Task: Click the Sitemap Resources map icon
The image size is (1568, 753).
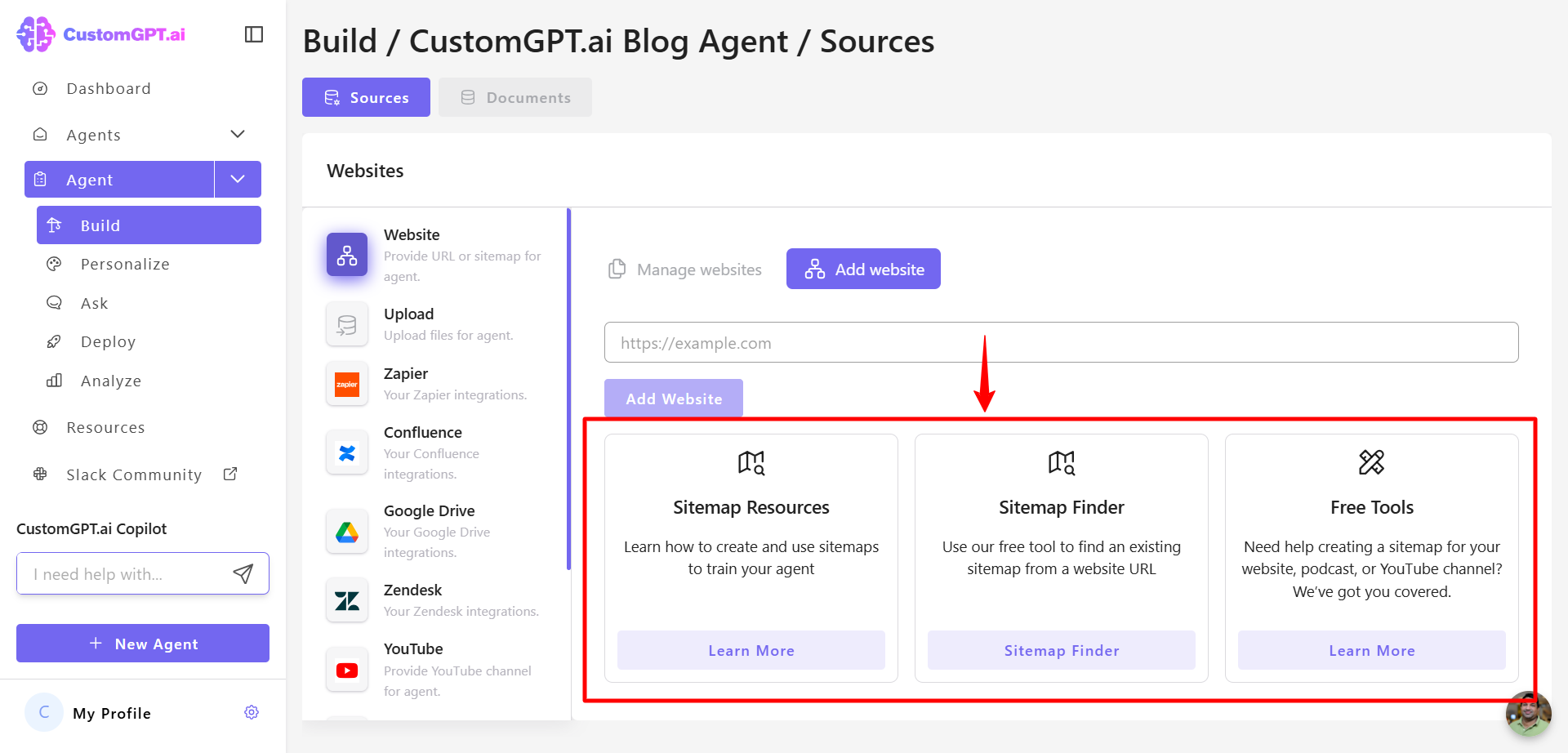Action: 751,462
